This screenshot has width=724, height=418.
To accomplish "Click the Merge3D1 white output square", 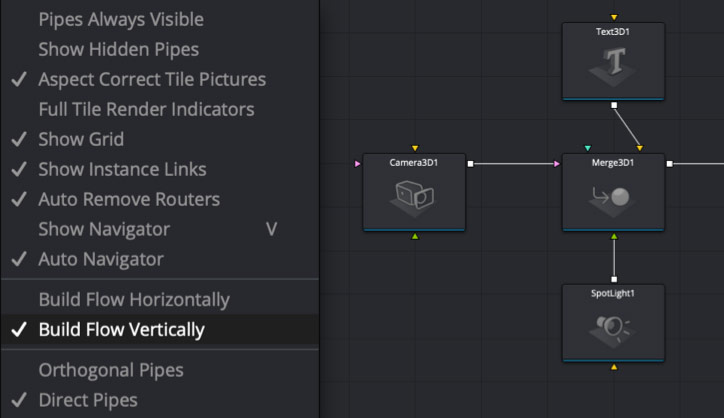I will click(x=669, y=163).
